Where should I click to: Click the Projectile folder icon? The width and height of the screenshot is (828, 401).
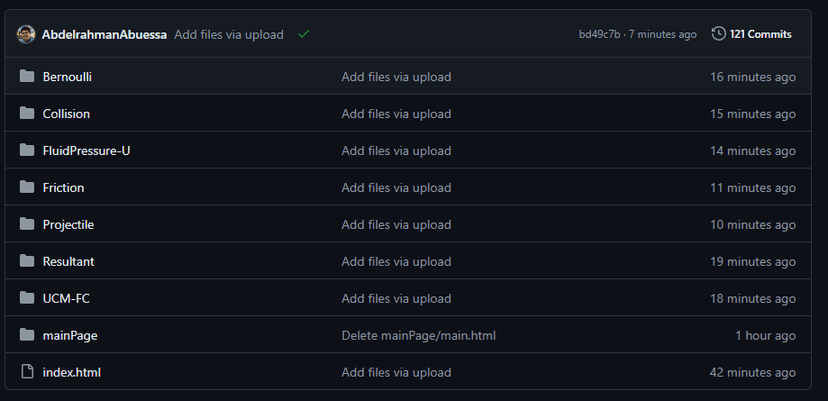(x=27, y=225)
